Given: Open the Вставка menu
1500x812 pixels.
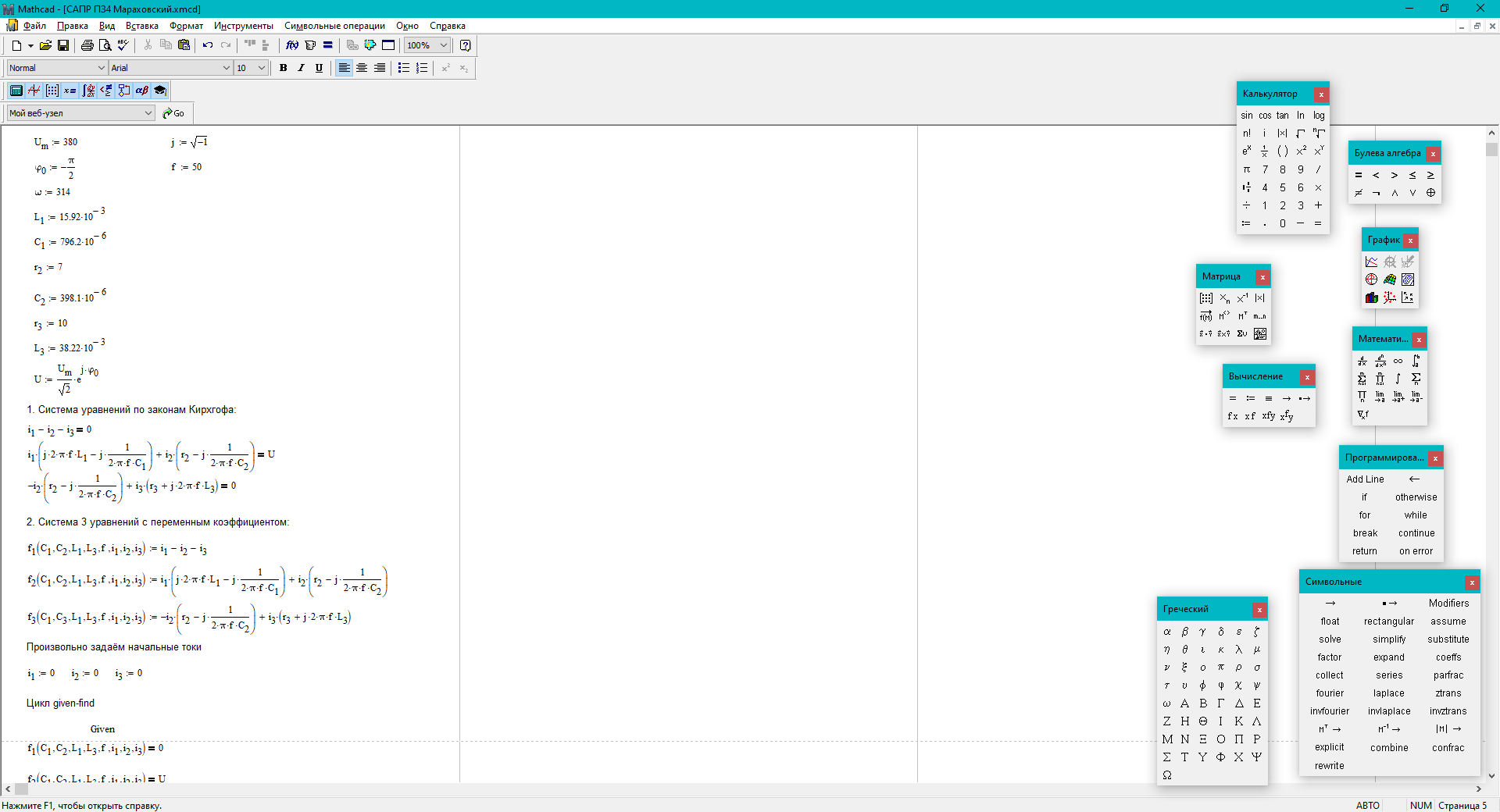Looking at the screenshot, I should click(x=142, y=26).
